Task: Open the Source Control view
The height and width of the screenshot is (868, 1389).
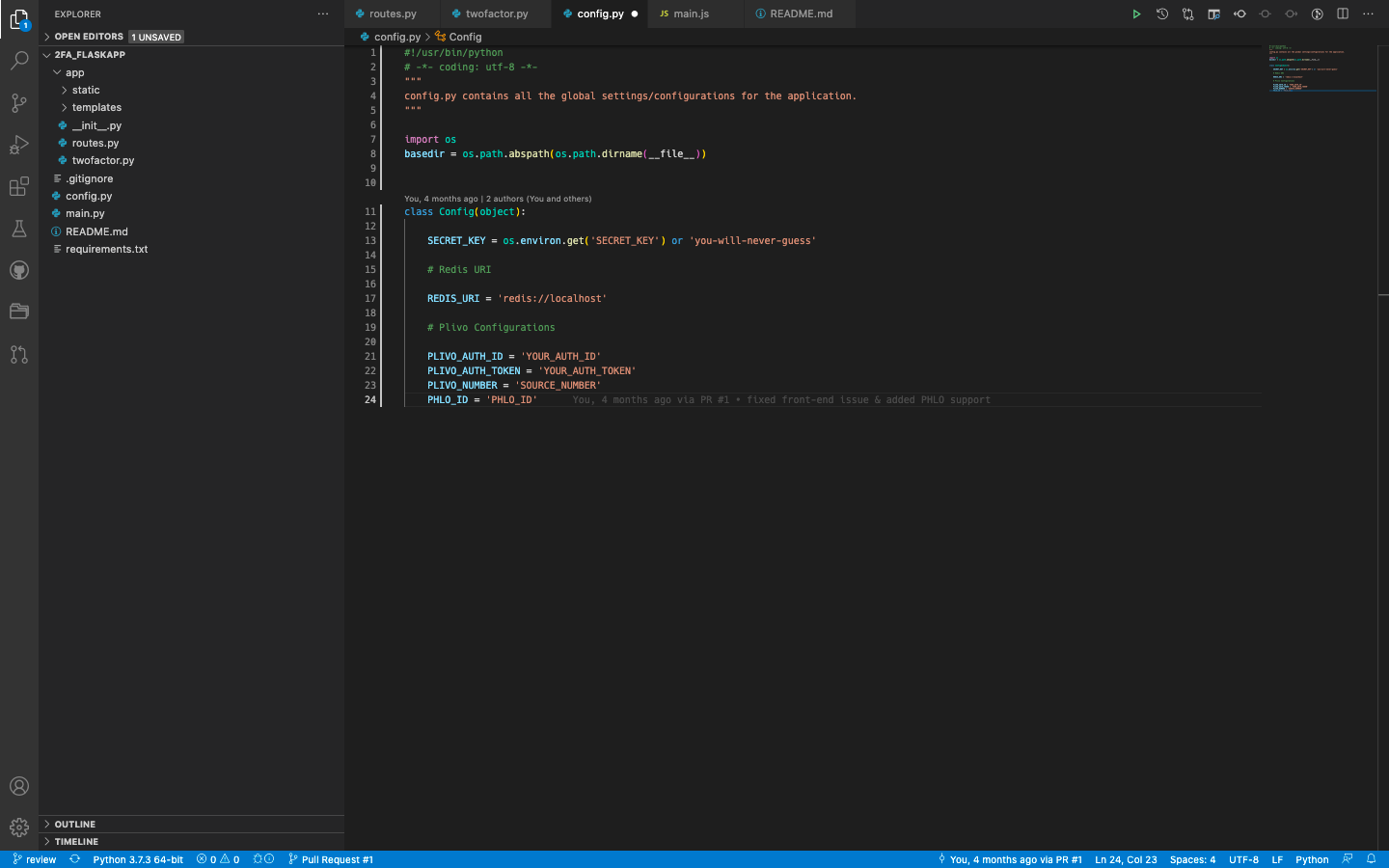Action: [19, 103]
